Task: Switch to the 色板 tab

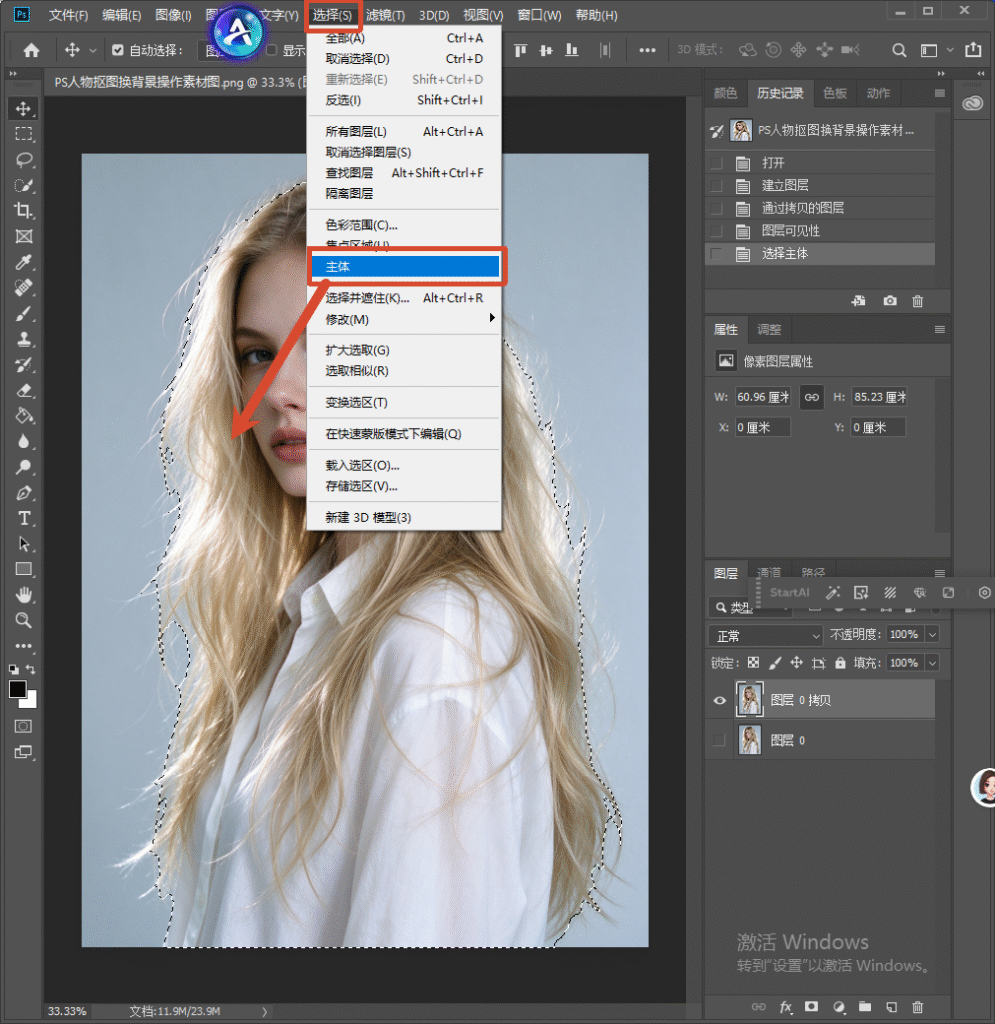Action: point(834,93)
